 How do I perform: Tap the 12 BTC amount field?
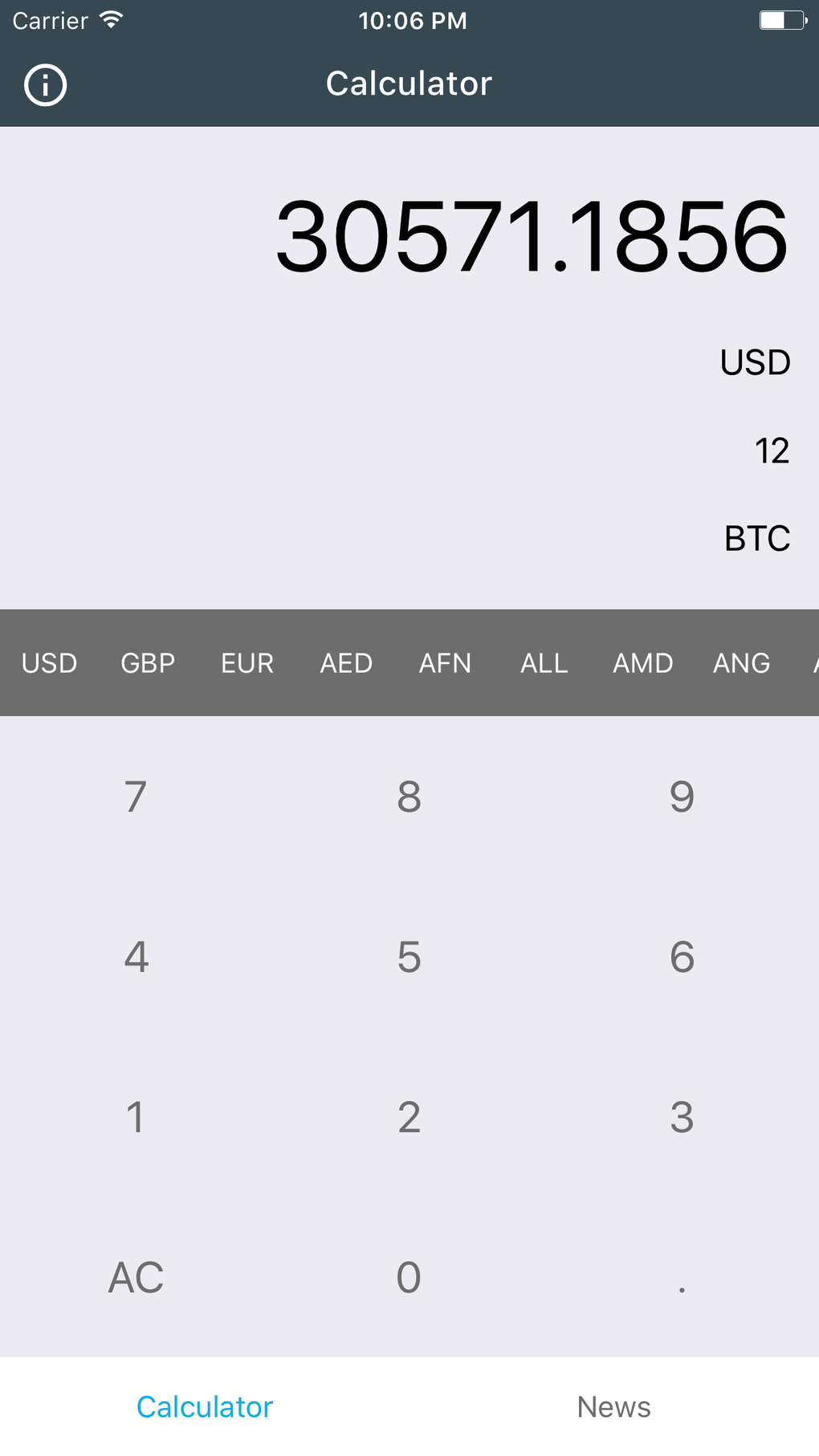[772, 451]
